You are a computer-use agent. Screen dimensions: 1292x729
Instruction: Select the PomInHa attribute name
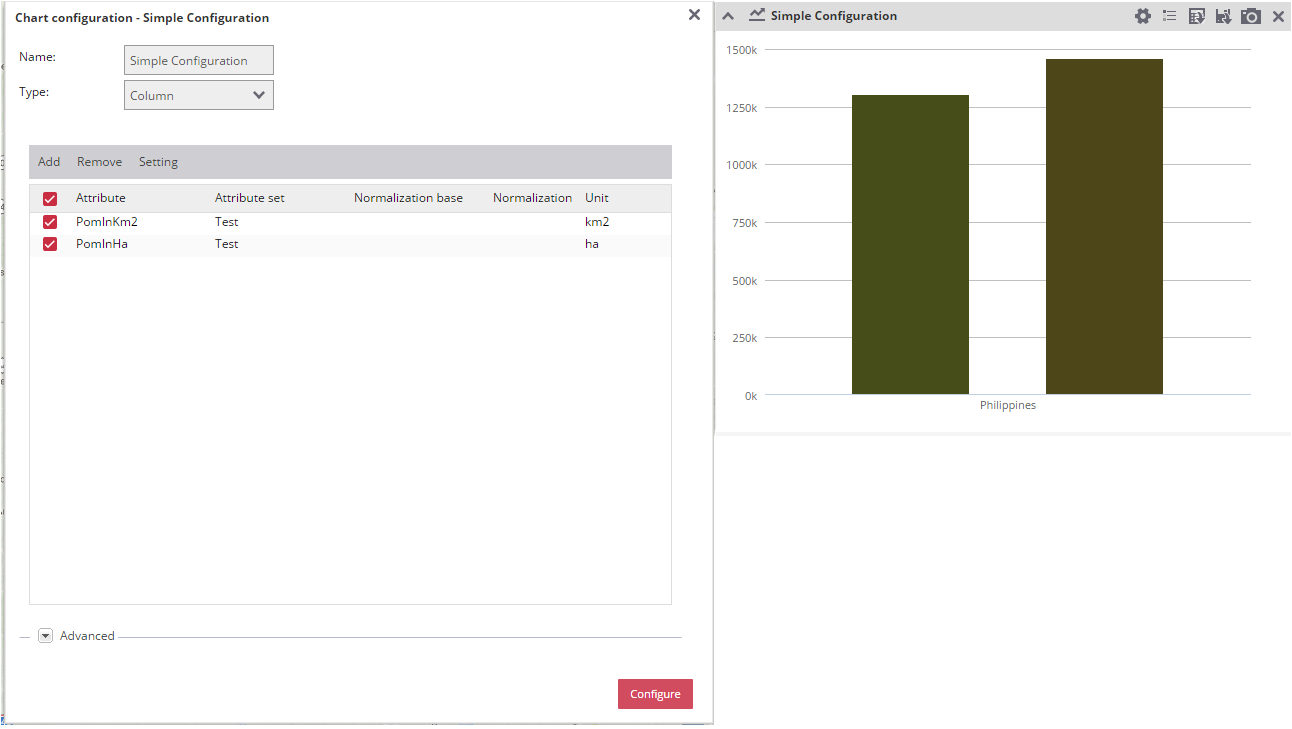(x=102, y=244)
